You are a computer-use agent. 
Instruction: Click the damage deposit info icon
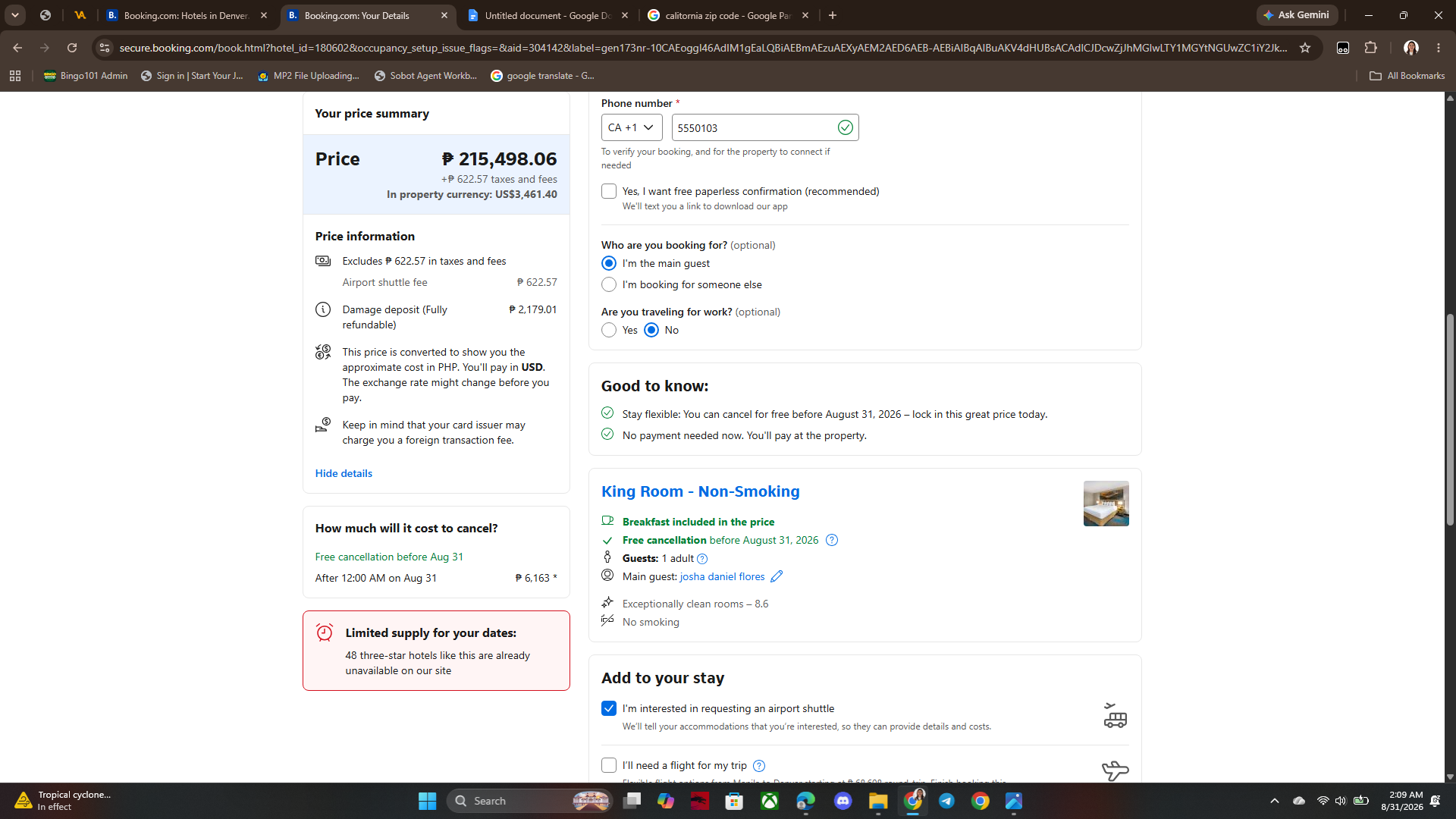(323, 309)
